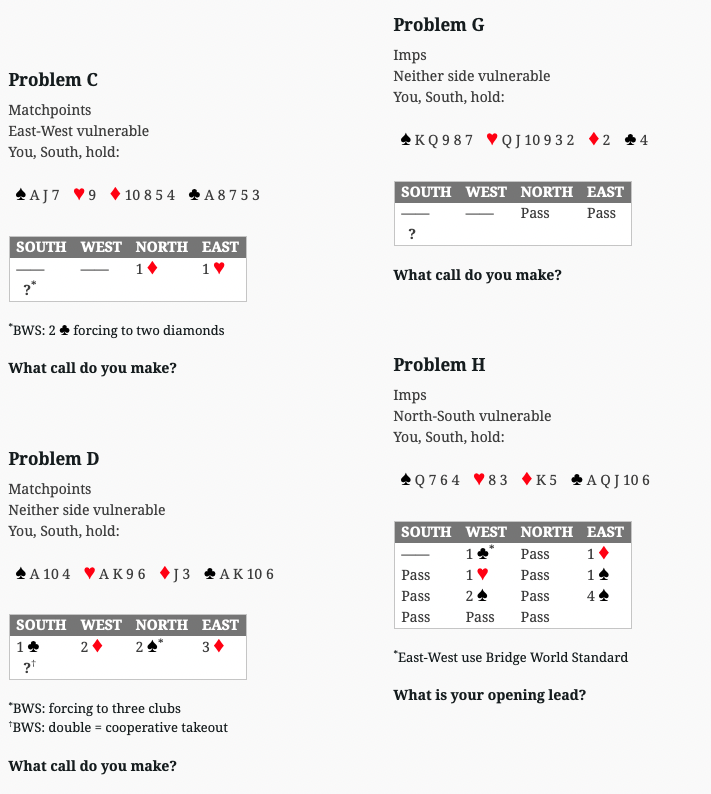711x794 pixels.
Task: Click West's 1 club opening in Problem H
Action: [x=480, y=553]
